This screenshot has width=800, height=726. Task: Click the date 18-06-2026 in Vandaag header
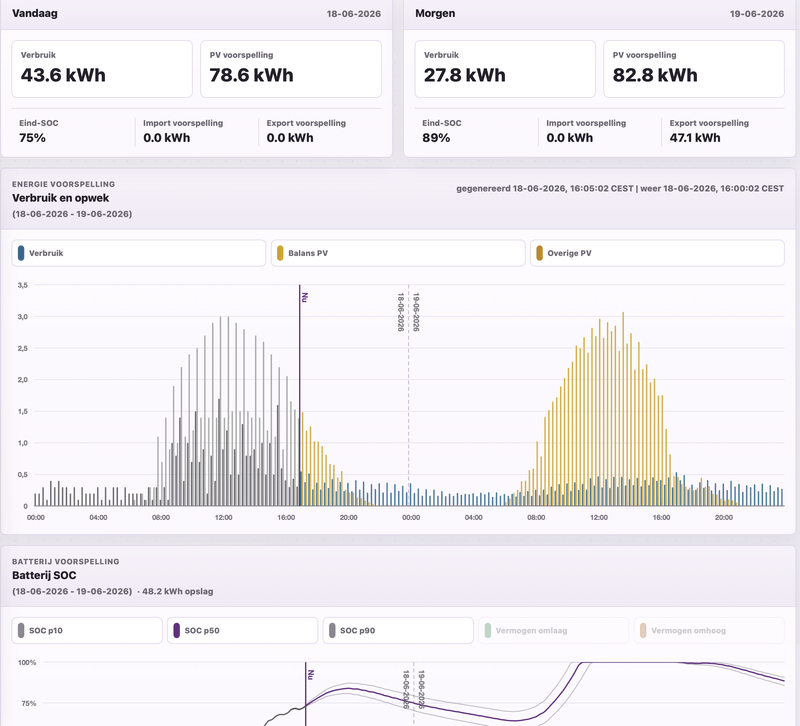tap(354, 14)
